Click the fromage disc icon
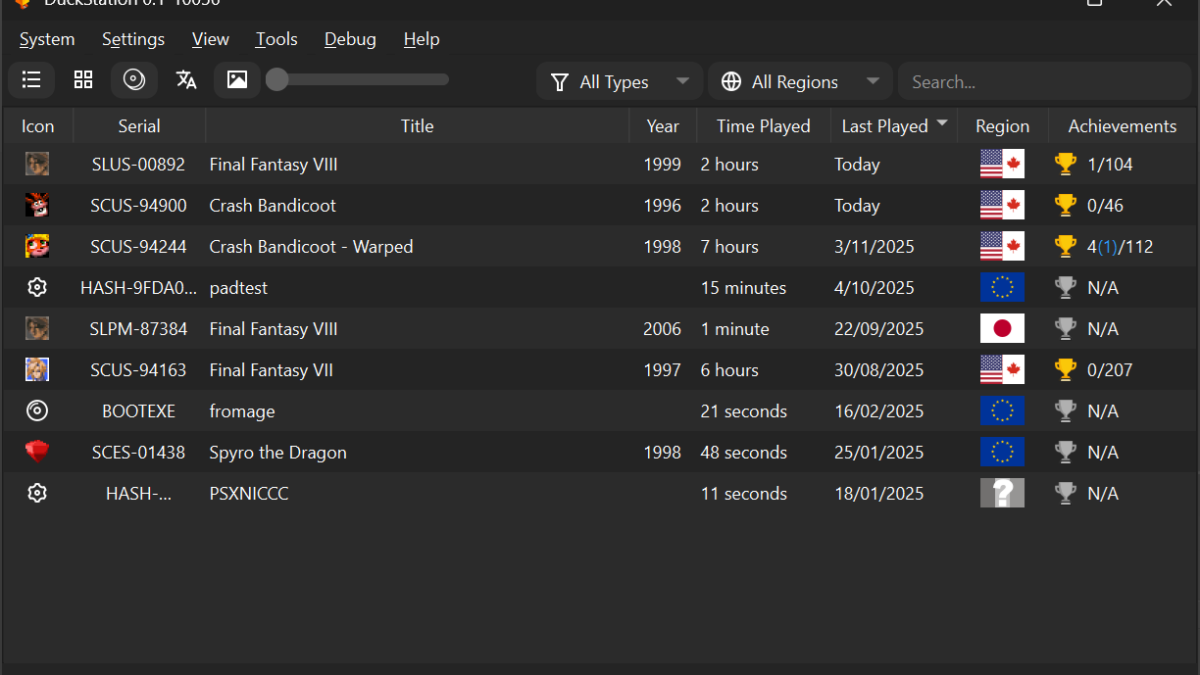This screenshot has width=1200, height=675. tap(37, 411)
